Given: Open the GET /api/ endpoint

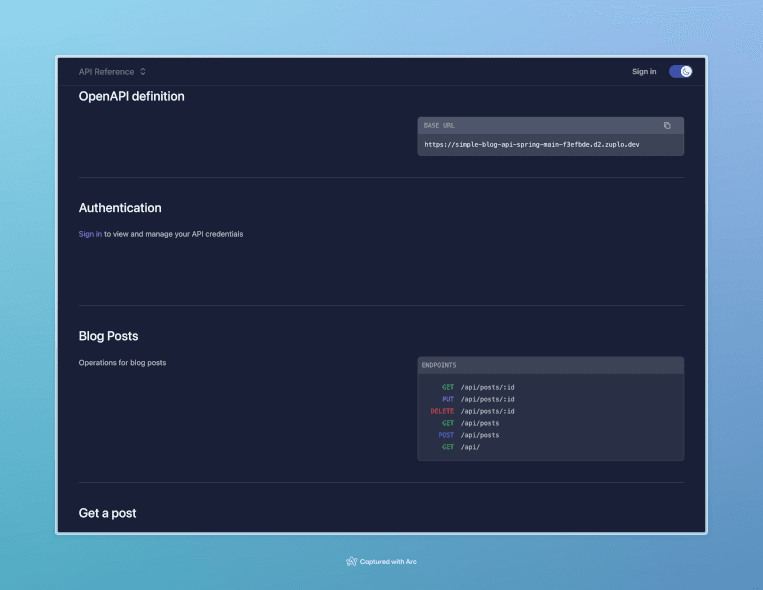Looking at the screenshot, I should click(460, 447).
